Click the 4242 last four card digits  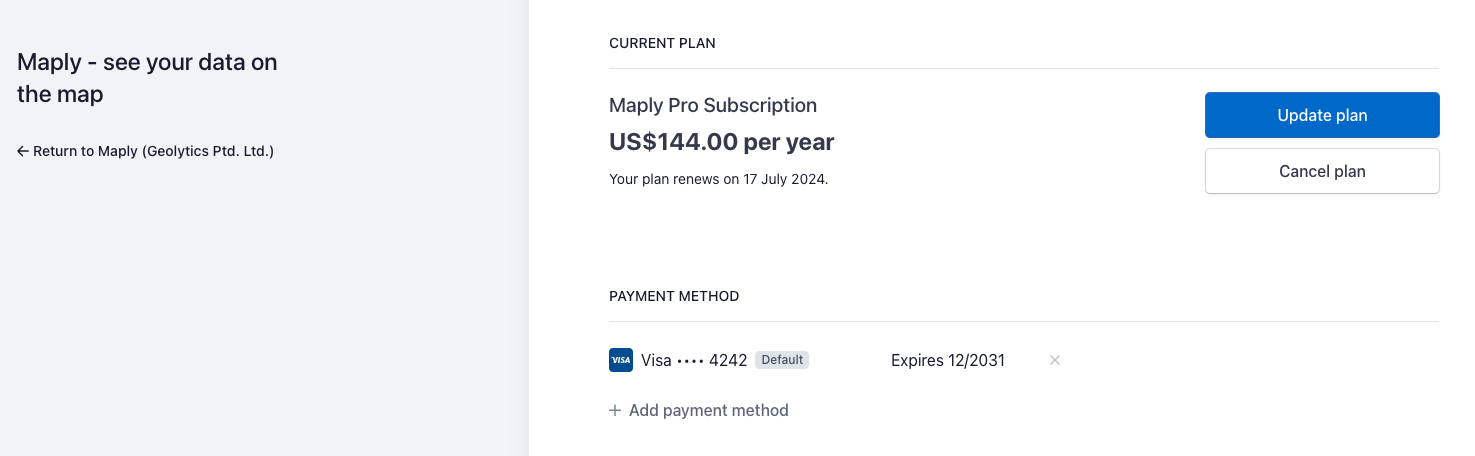coord(728,360)
